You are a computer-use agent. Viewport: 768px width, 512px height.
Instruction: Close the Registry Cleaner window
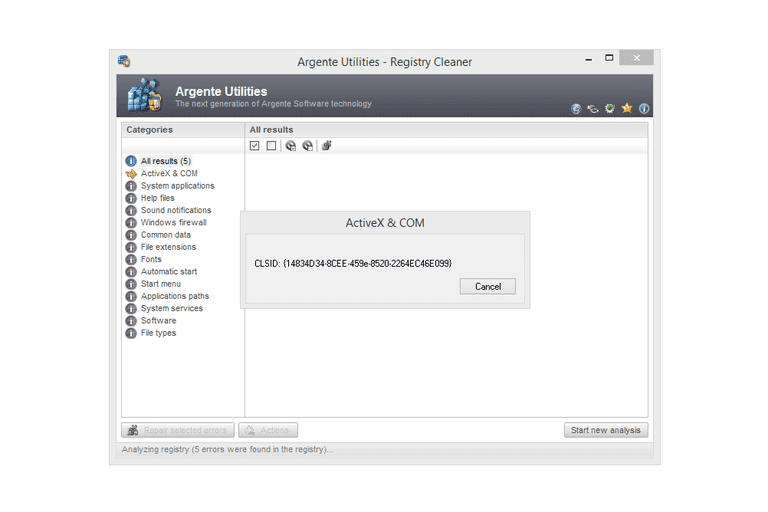coord(636,58)
